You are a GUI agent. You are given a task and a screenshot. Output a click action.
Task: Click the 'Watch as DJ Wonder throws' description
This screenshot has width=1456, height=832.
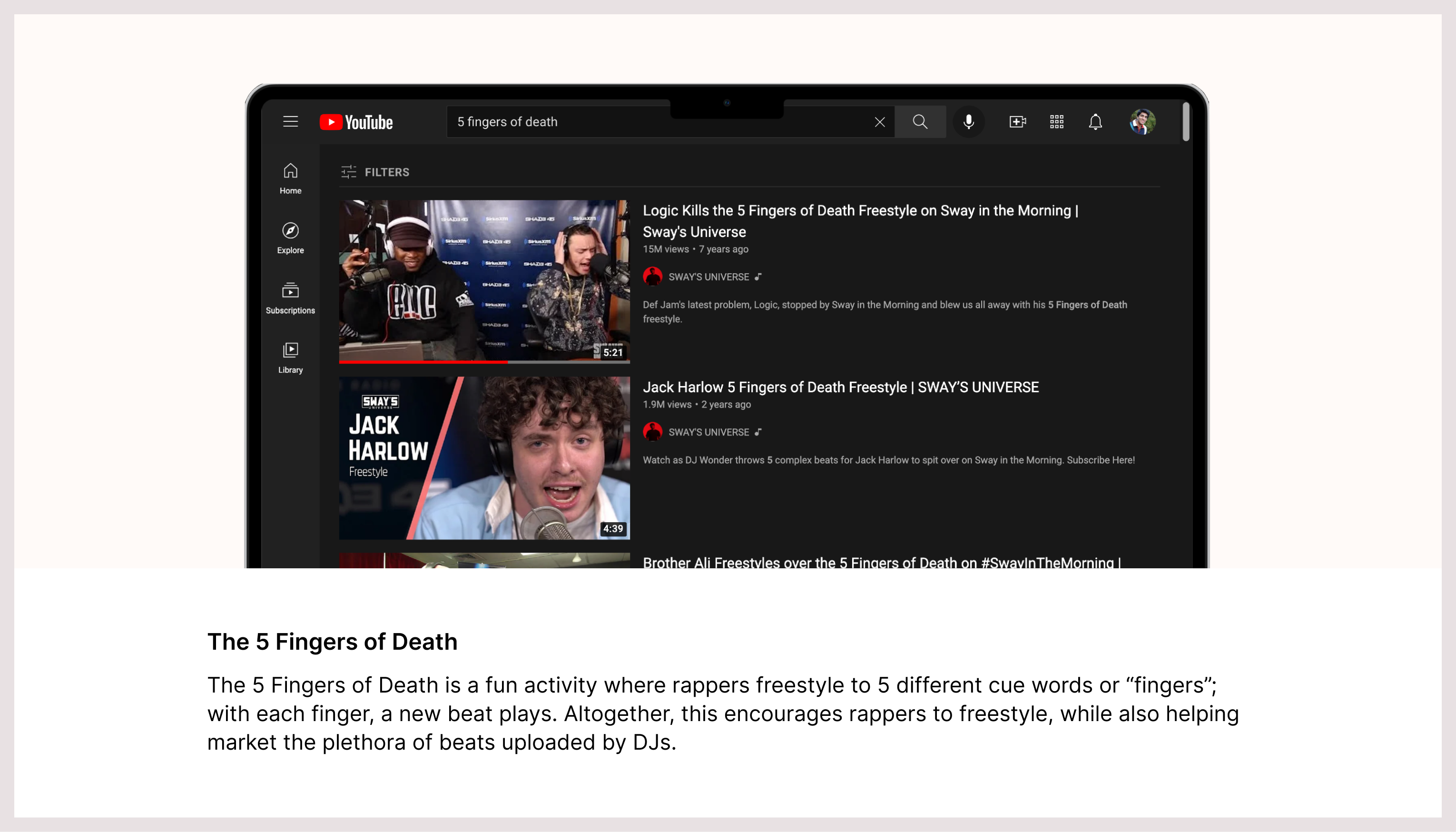click(888, 460)
